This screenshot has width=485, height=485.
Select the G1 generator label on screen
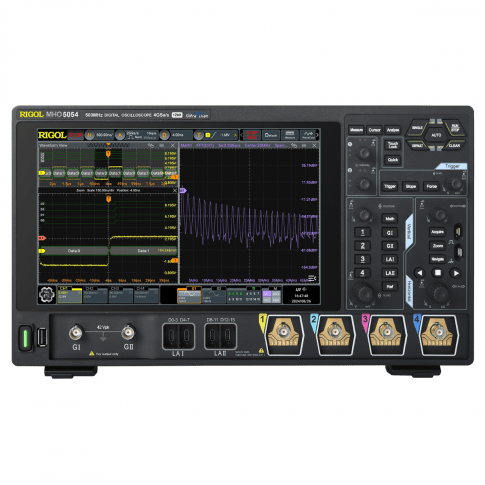pos(194,288)
